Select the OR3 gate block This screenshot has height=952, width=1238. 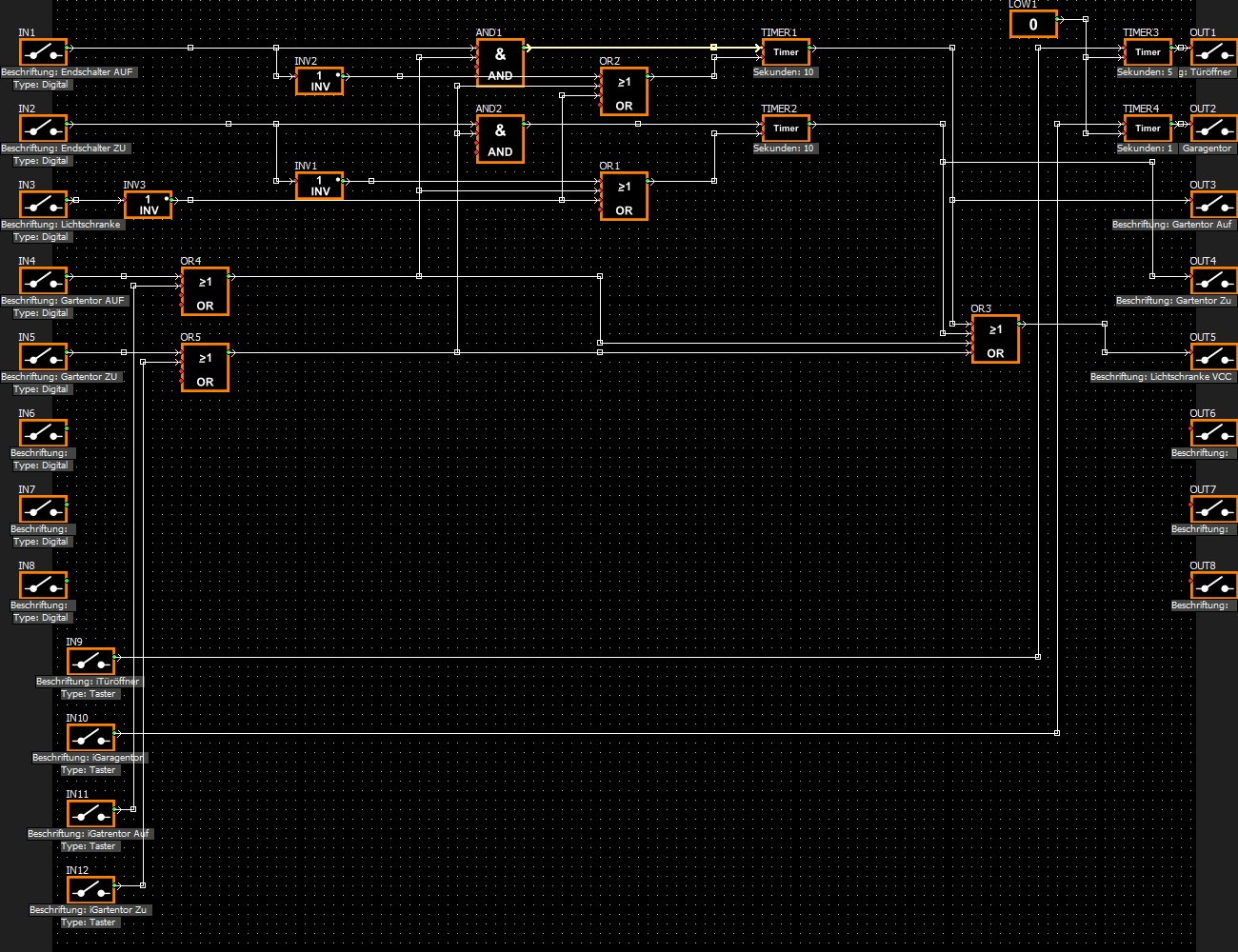[995, 339]
